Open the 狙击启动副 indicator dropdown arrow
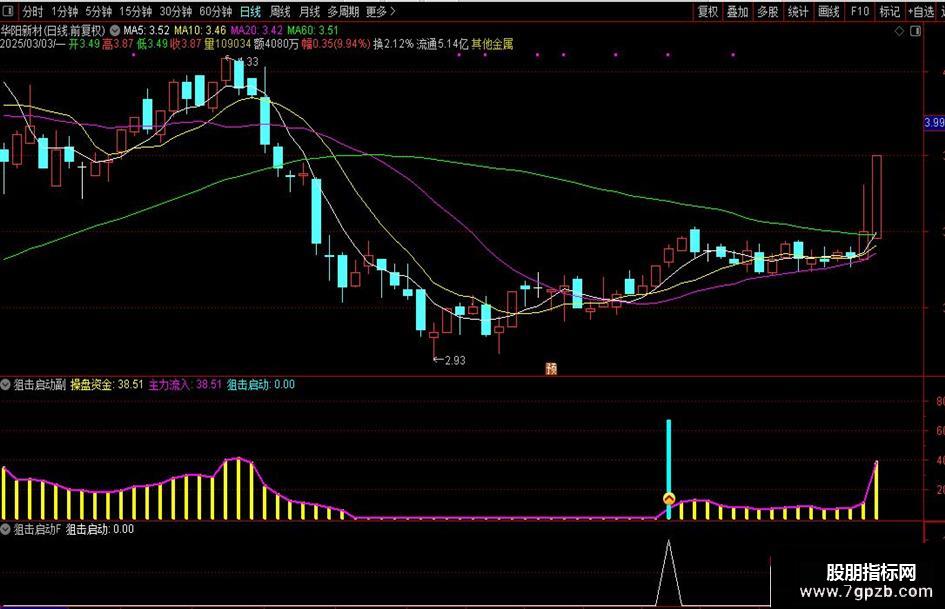Viewport: 945px width, 609px height. tap(6, 384)
